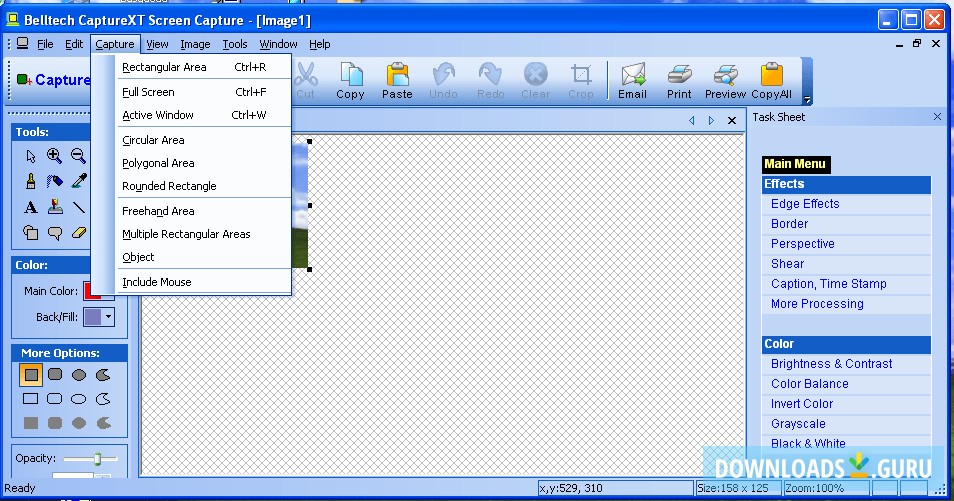Select outline rectangle shape option
Image resolution: width=954 pixels, height=501 pixels.
pyautogui.click(x=30, y=399)
